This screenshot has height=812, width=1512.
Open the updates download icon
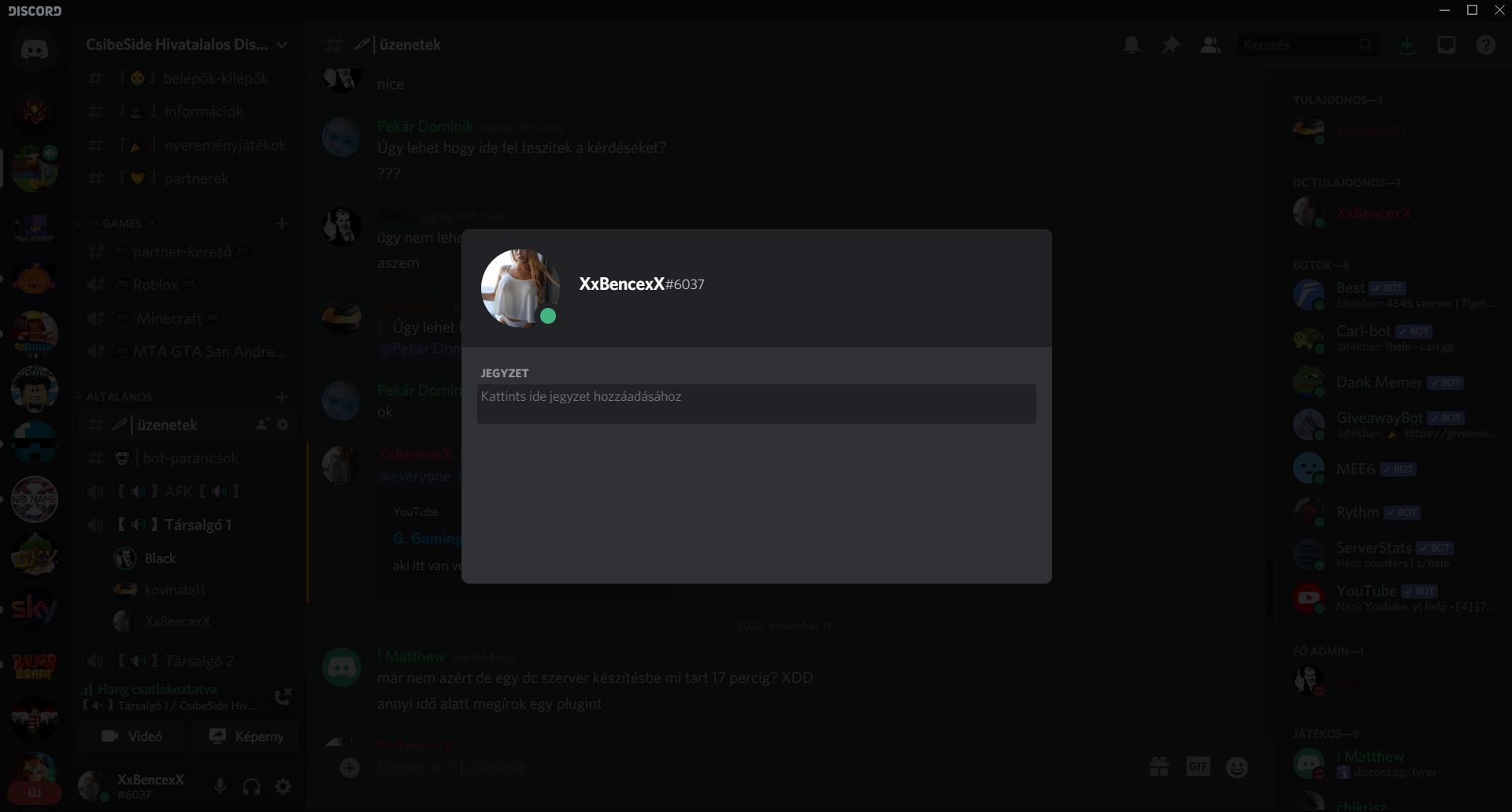click(x=1406, y=45)
